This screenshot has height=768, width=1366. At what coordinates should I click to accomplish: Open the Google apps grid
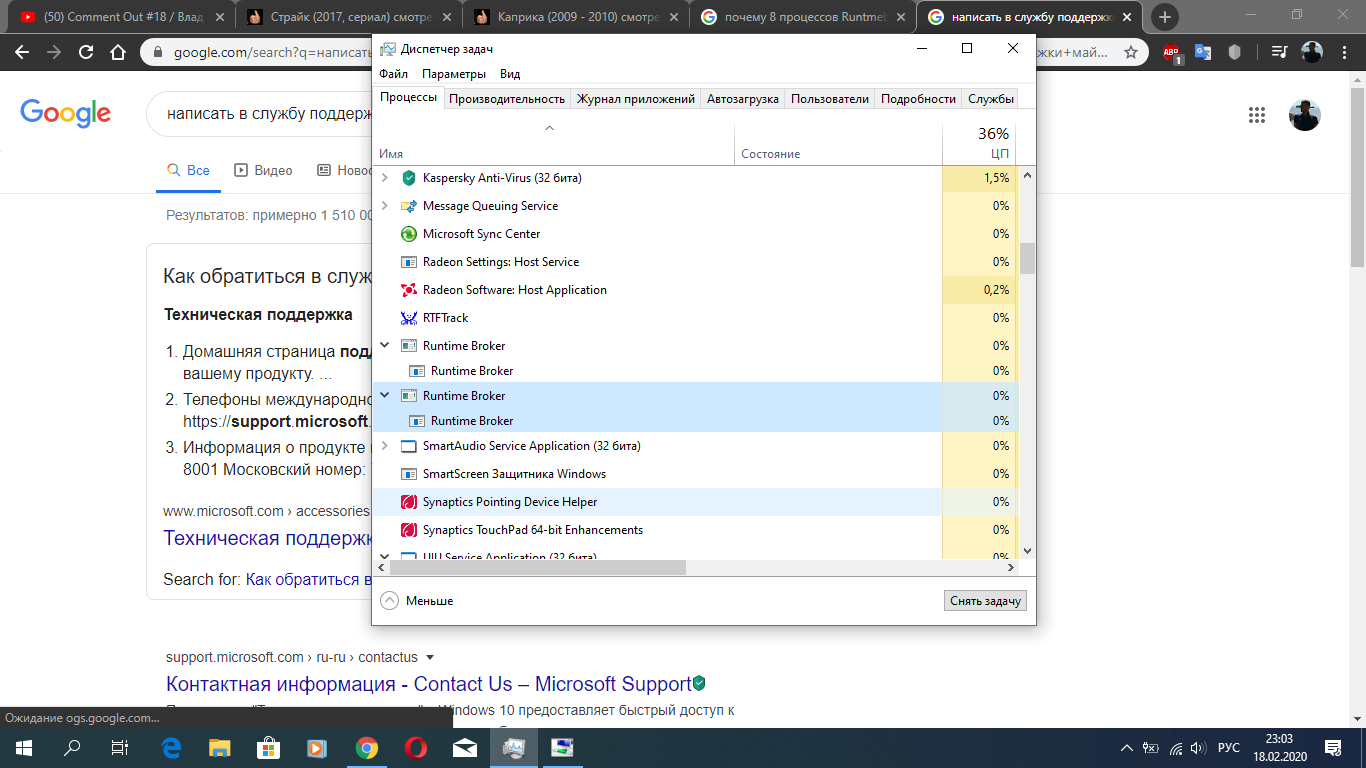click(x=1257, y=115)
